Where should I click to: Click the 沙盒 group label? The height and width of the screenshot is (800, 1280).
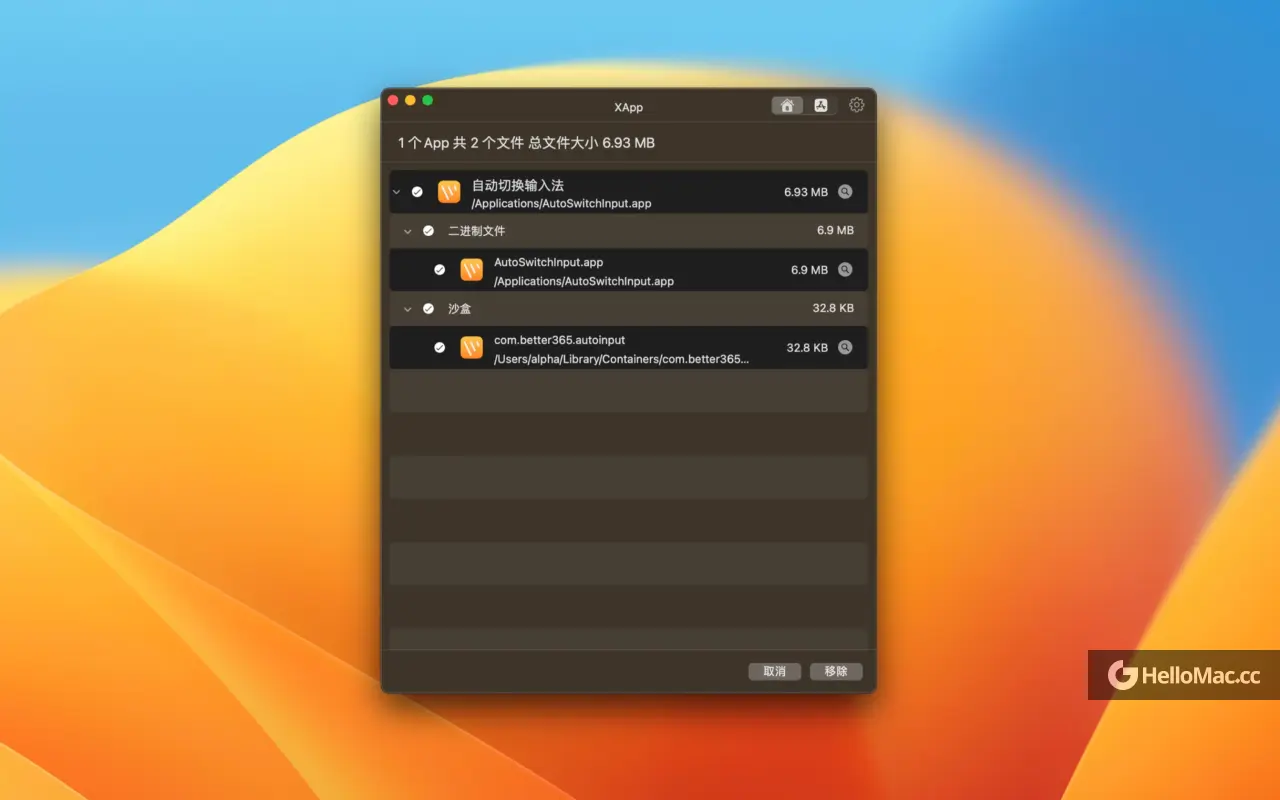[459, 309]
